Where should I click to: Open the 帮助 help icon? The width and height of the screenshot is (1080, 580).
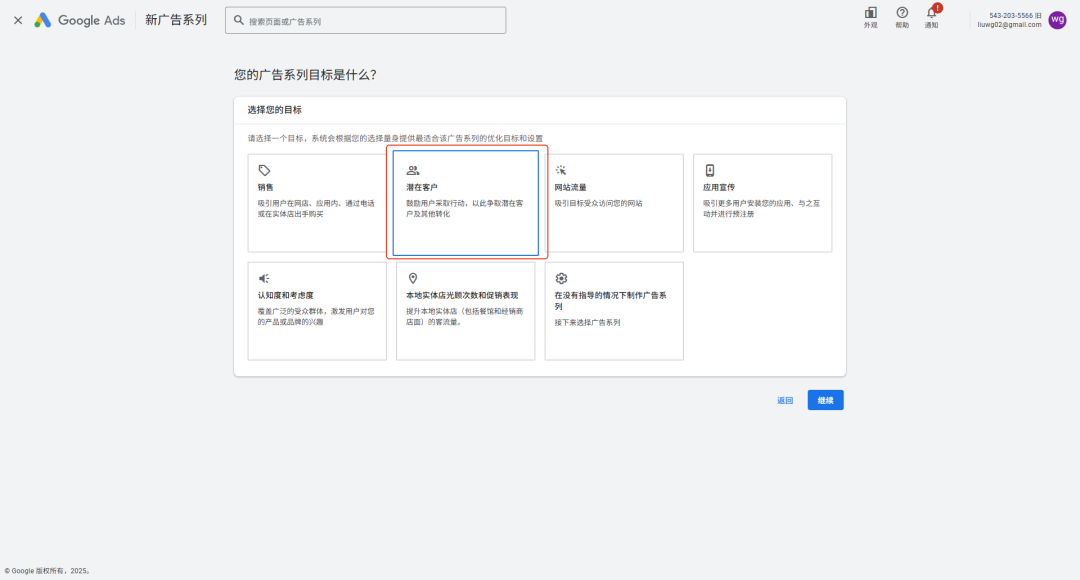902,16
